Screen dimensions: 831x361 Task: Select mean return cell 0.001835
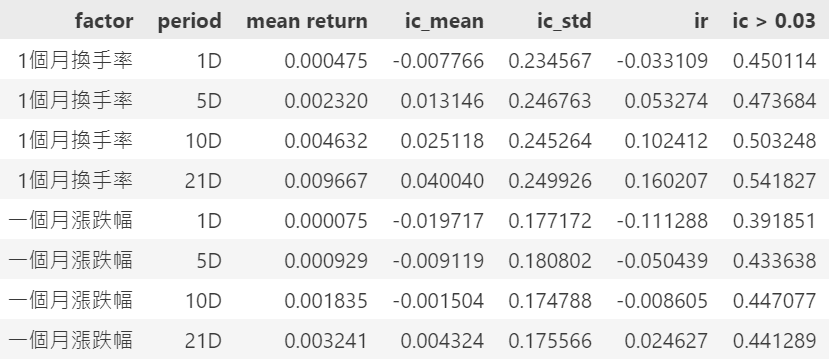pyautogui.click(x=326, y=301)
